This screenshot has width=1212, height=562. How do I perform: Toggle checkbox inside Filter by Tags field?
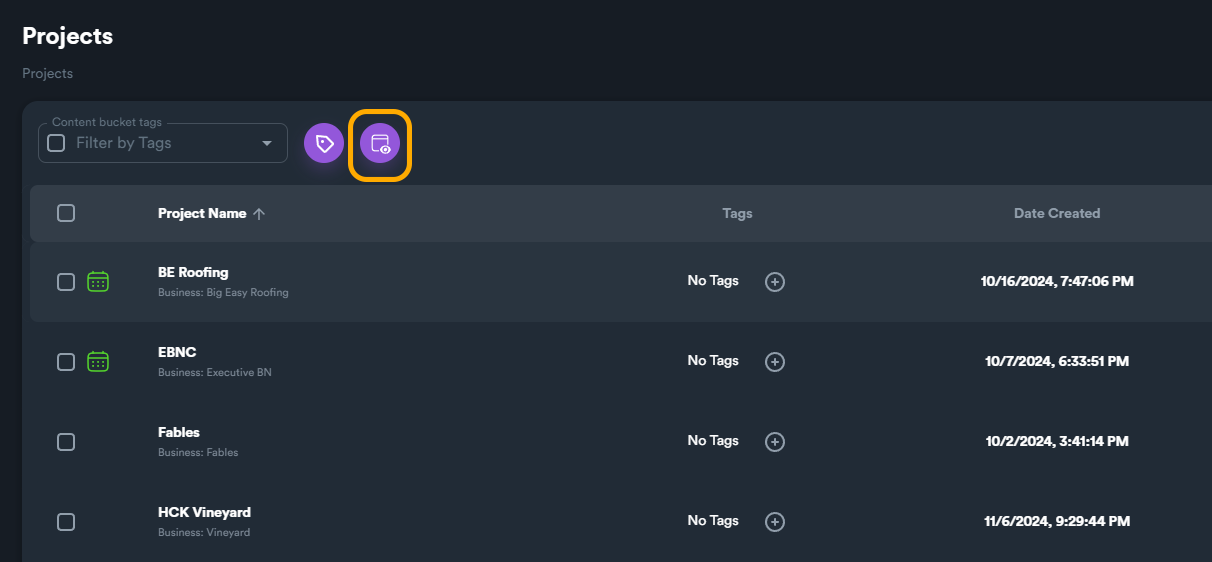[x=57, y=143]
